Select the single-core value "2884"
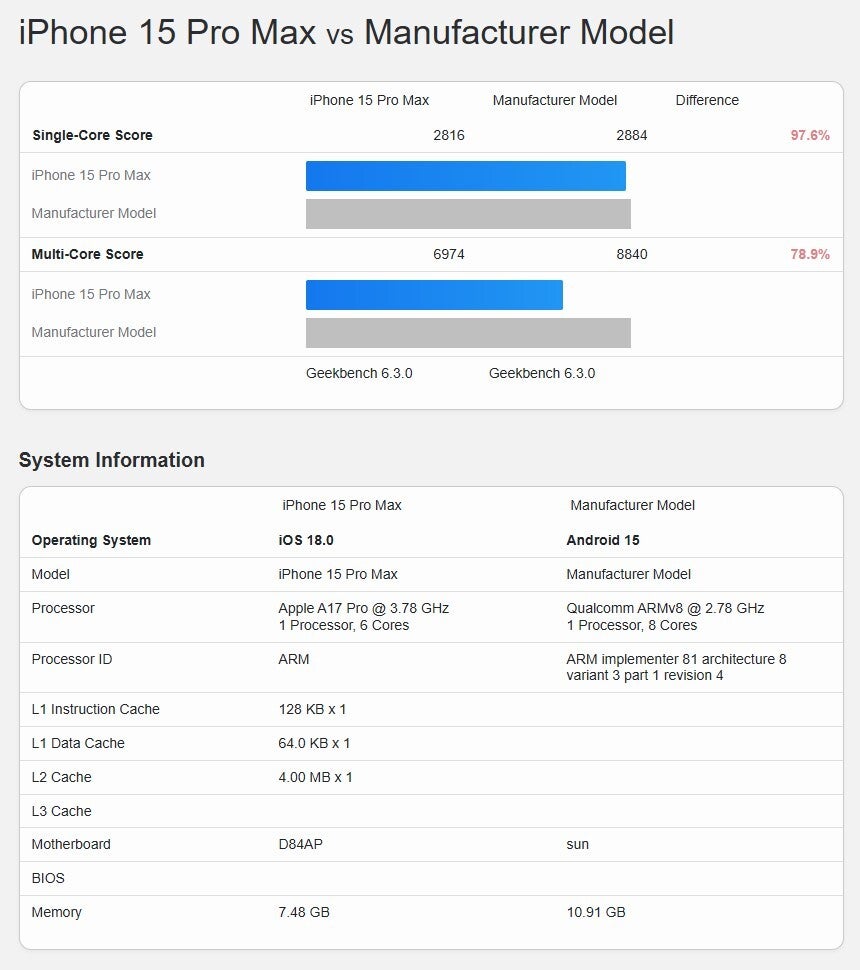The height and width of the screenshot is (970, 860). pos(632,135)
